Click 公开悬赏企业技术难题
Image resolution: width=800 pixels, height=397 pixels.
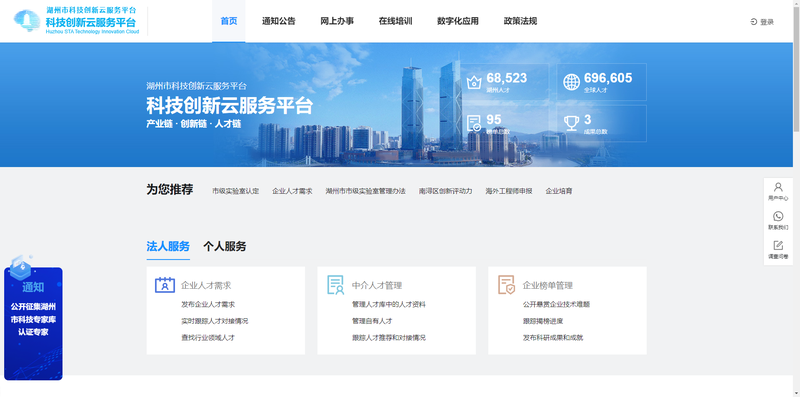tap(556, 305)
